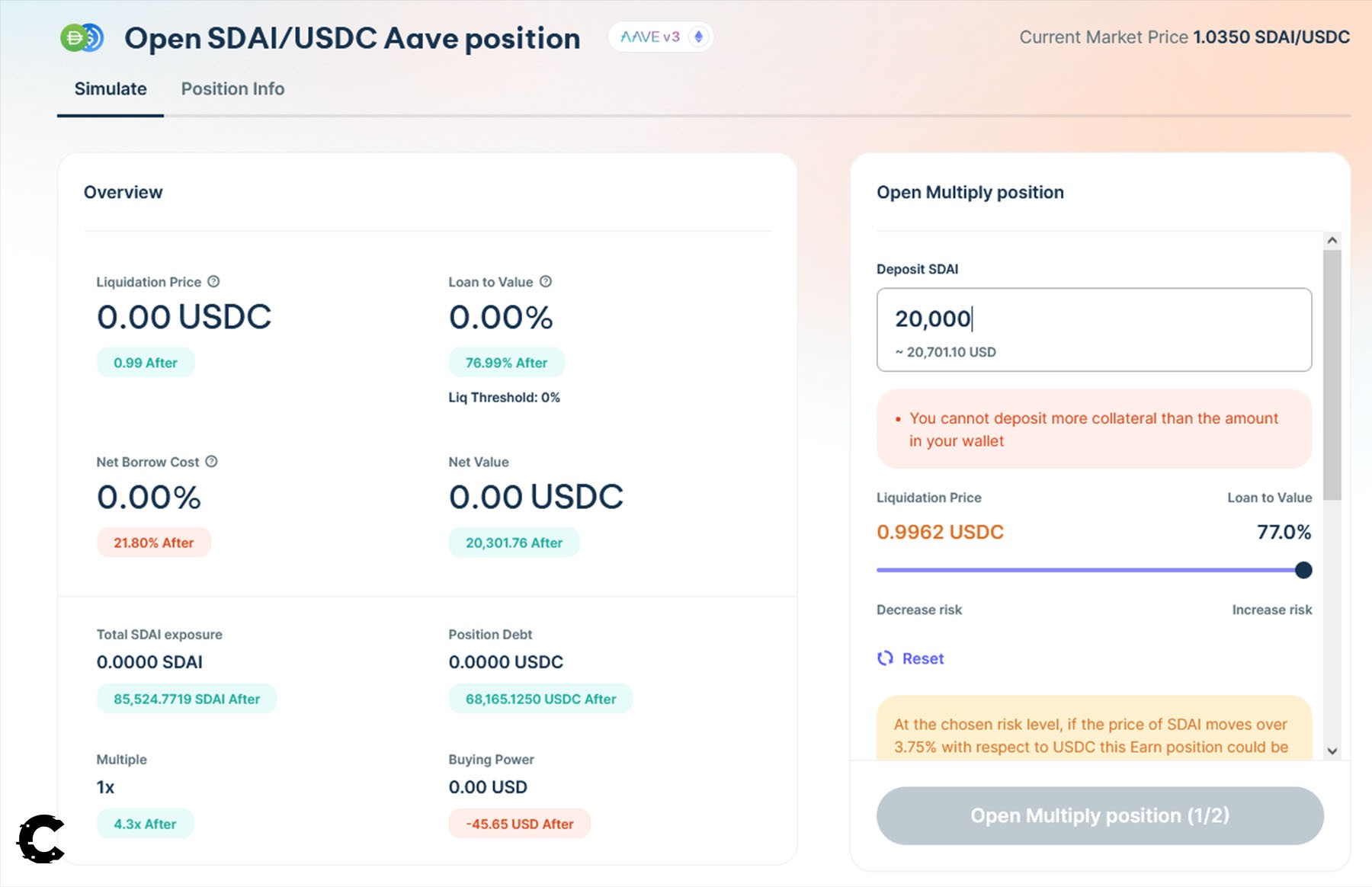Click the Deposit SDAI amount field

click(1093, 319)
